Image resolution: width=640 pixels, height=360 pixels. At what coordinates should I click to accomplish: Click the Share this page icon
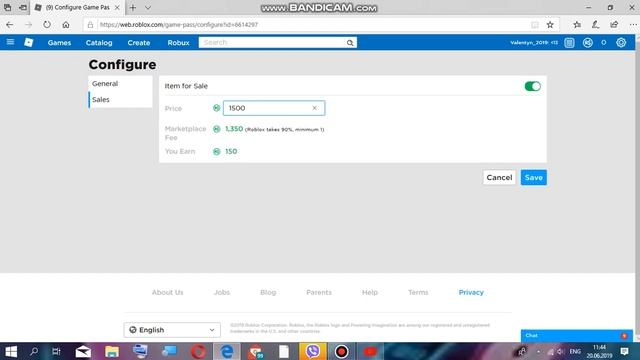614,24
